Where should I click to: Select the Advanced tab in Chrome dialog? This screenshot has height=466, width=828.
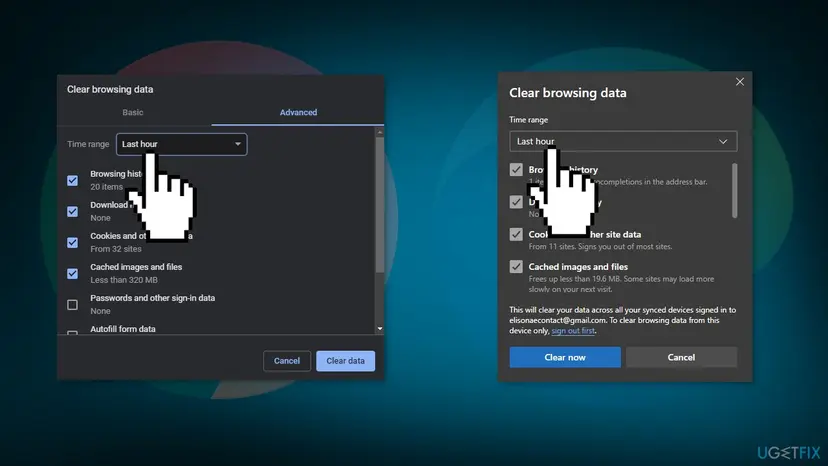(298, 112)
